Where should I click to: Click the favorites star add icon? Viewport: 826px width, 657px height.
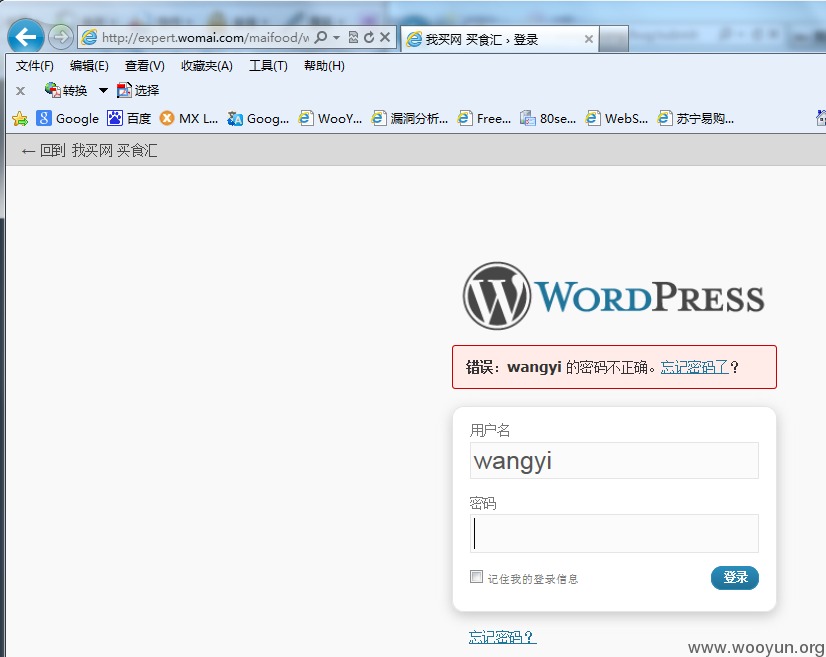click(20, 119)
